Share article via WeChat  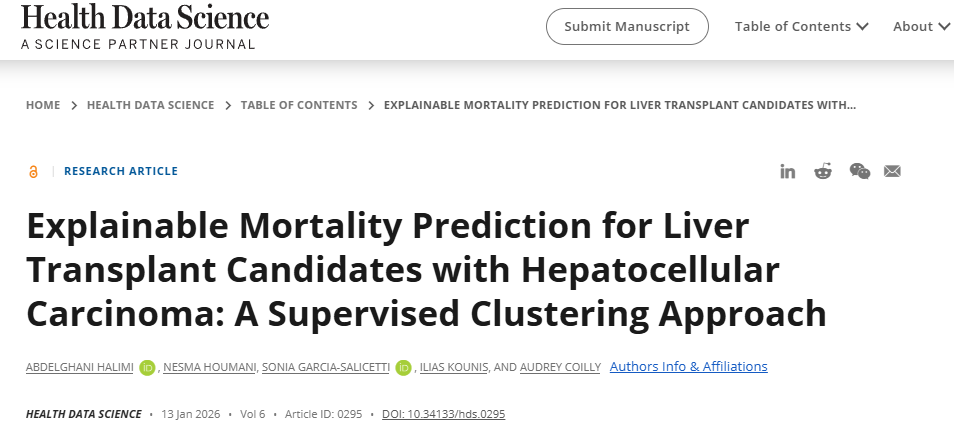click(859, 171)
